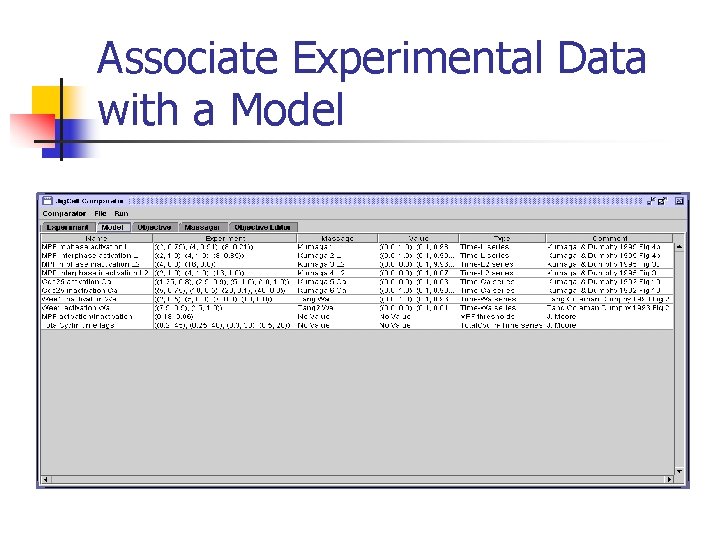Open the tab between Objective and Objective Editor

click(202, 227)
